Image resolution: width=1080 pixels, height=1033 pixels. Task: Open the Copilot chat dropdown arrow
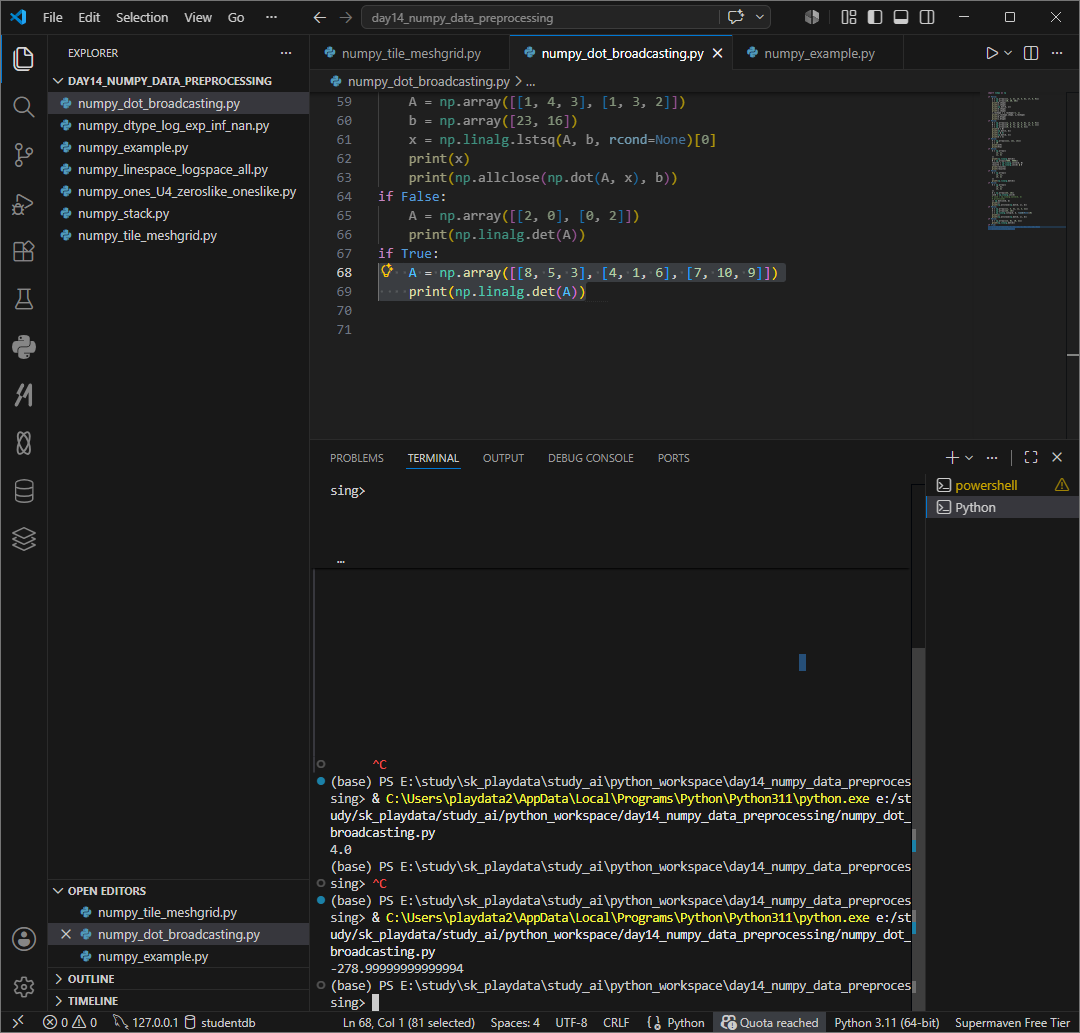click(x=760, y=17)
